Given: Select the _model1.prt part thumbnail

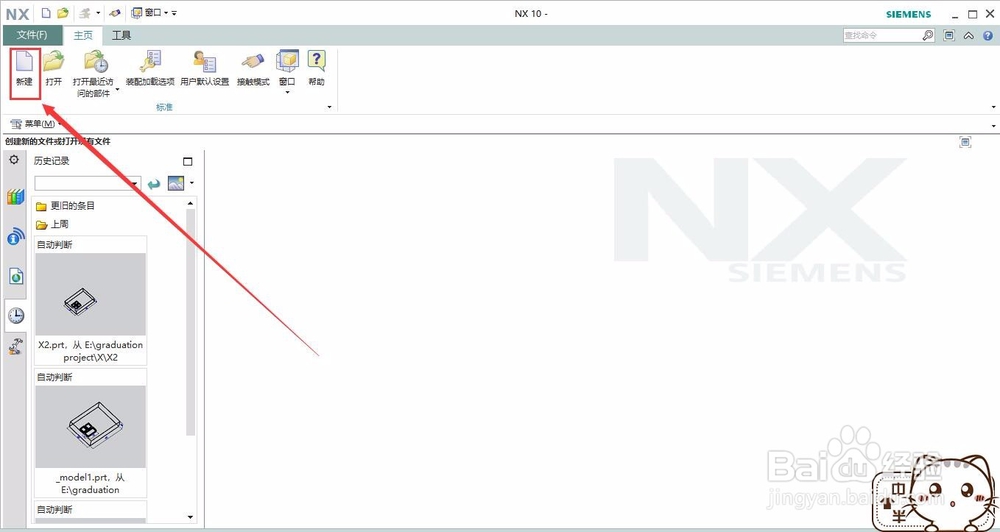Looking at the screenshot, I should pos(91,427).
